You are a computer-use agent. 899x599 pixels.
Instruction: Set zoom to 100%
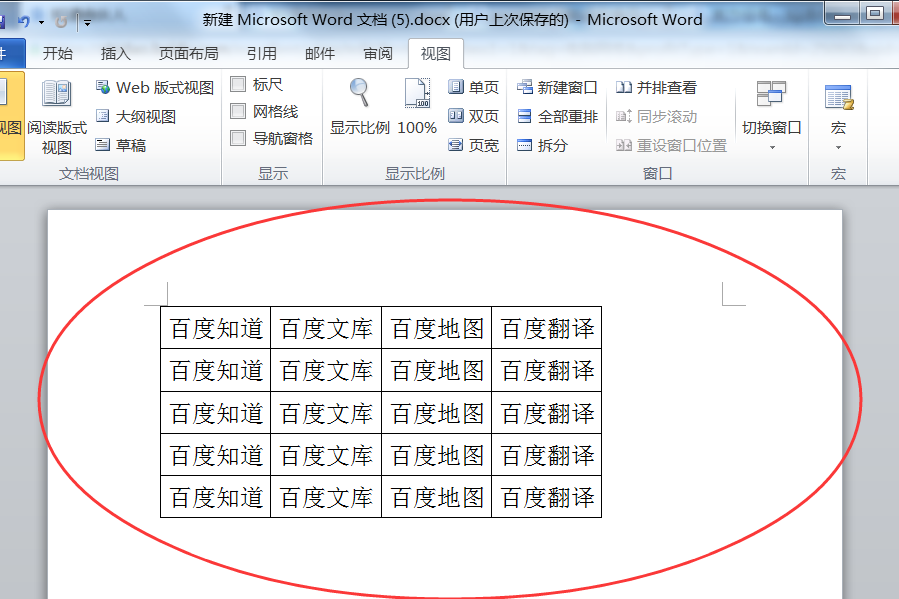[x=417, y=107]
